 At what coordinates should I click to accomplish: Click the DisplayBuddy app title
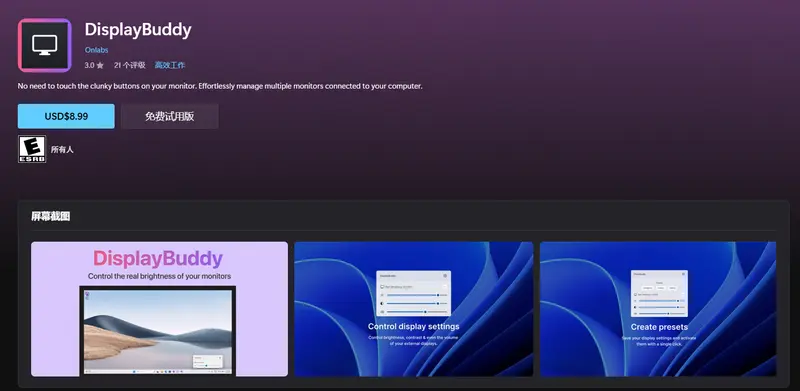click(x=138, y=30)
